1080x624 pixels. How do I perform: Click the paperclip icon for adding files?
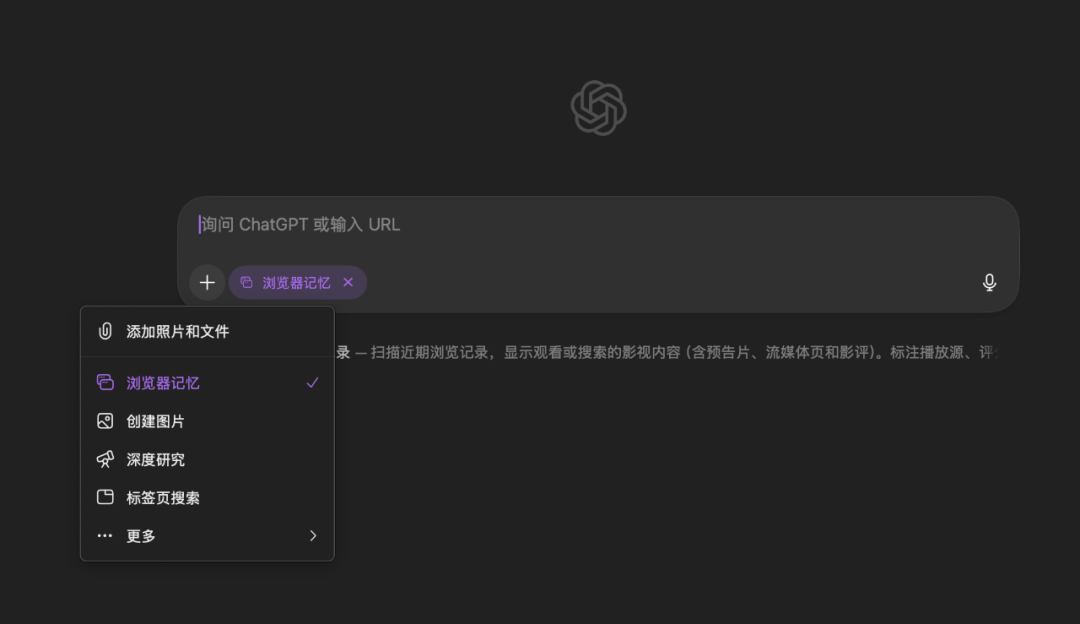(105, 331)
